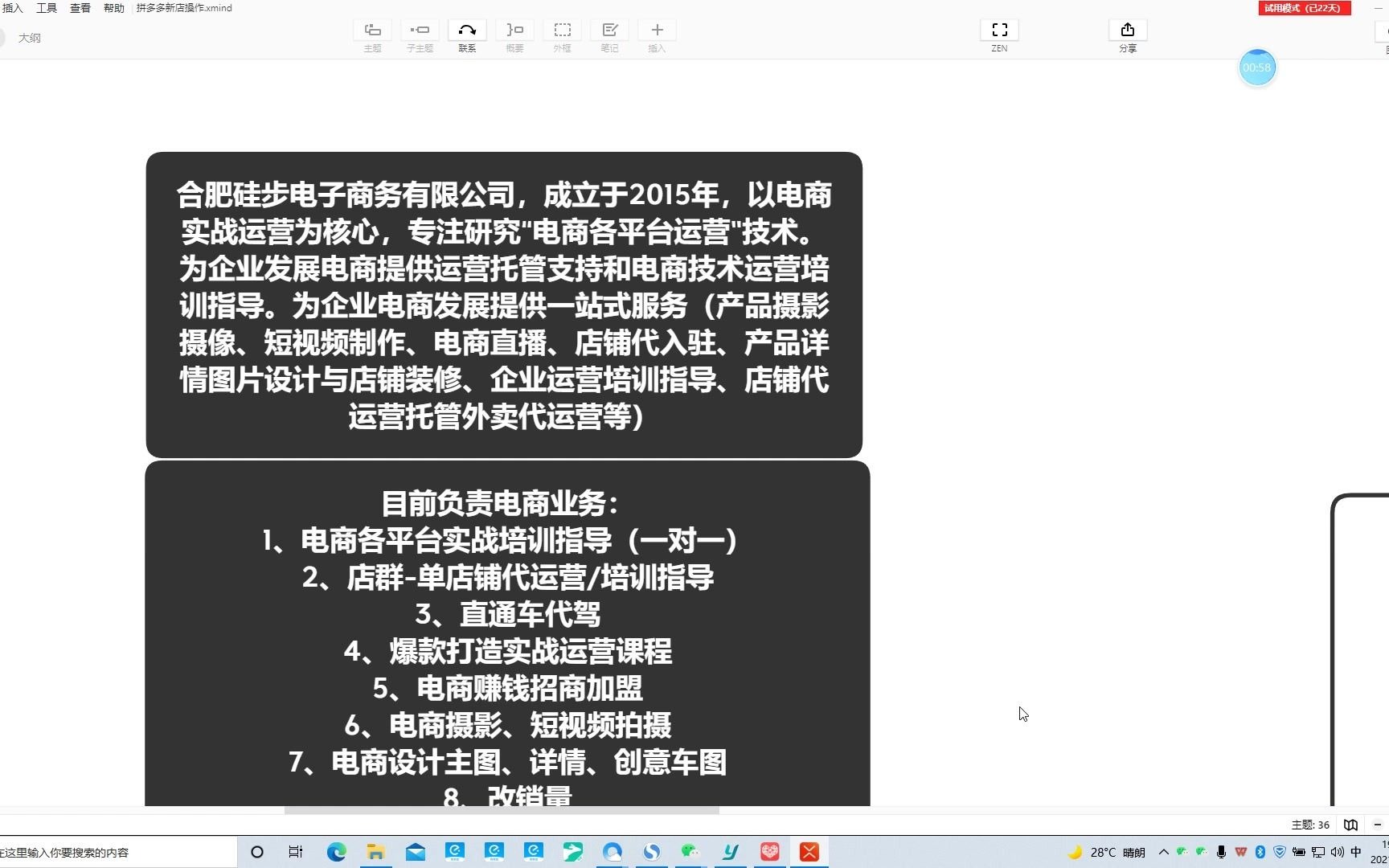Open the Sogou browser taskbar icon

coord(652,852)
